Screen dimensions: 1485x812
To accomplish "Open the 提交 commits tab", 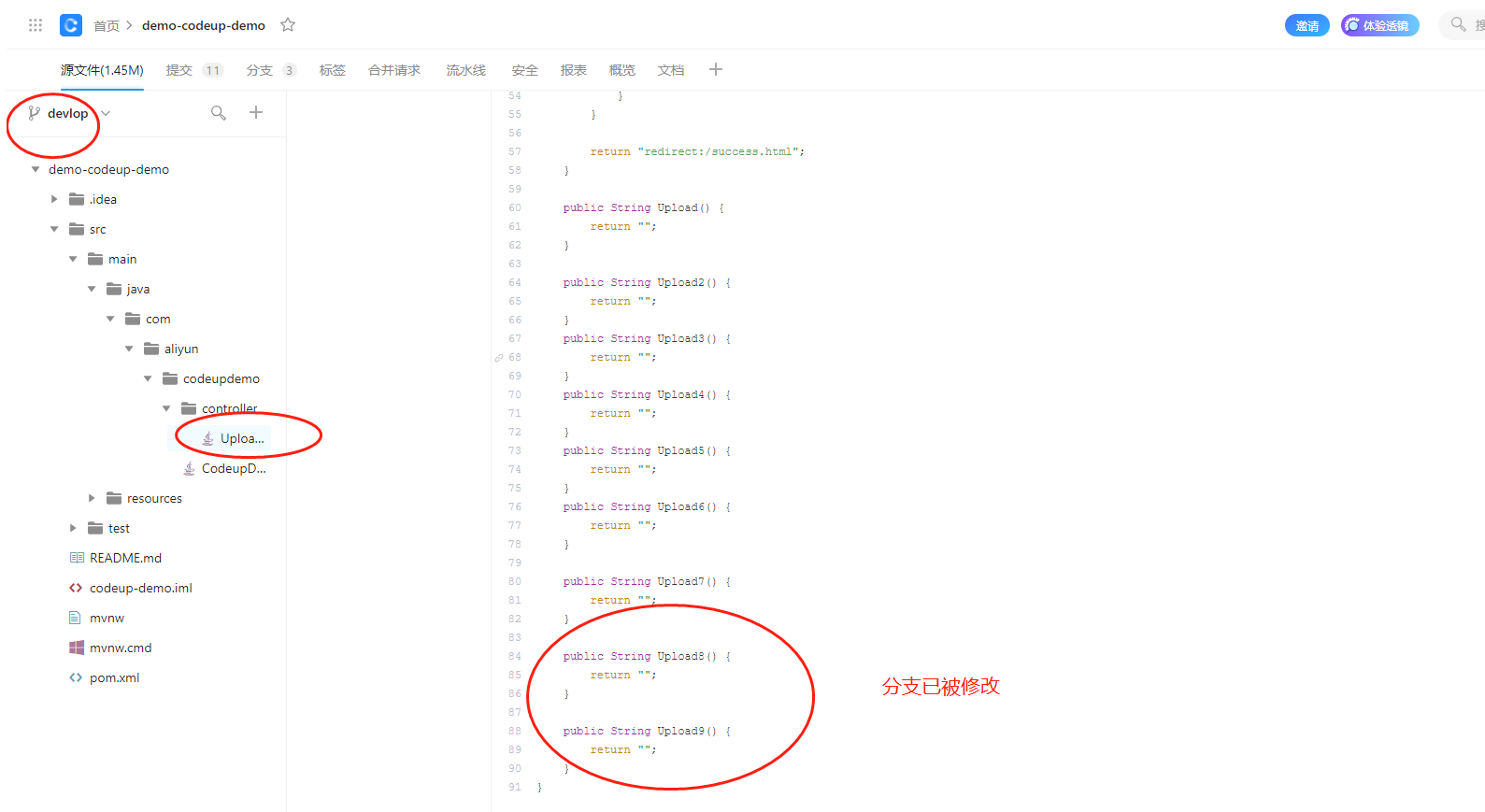I will point(194,70).
